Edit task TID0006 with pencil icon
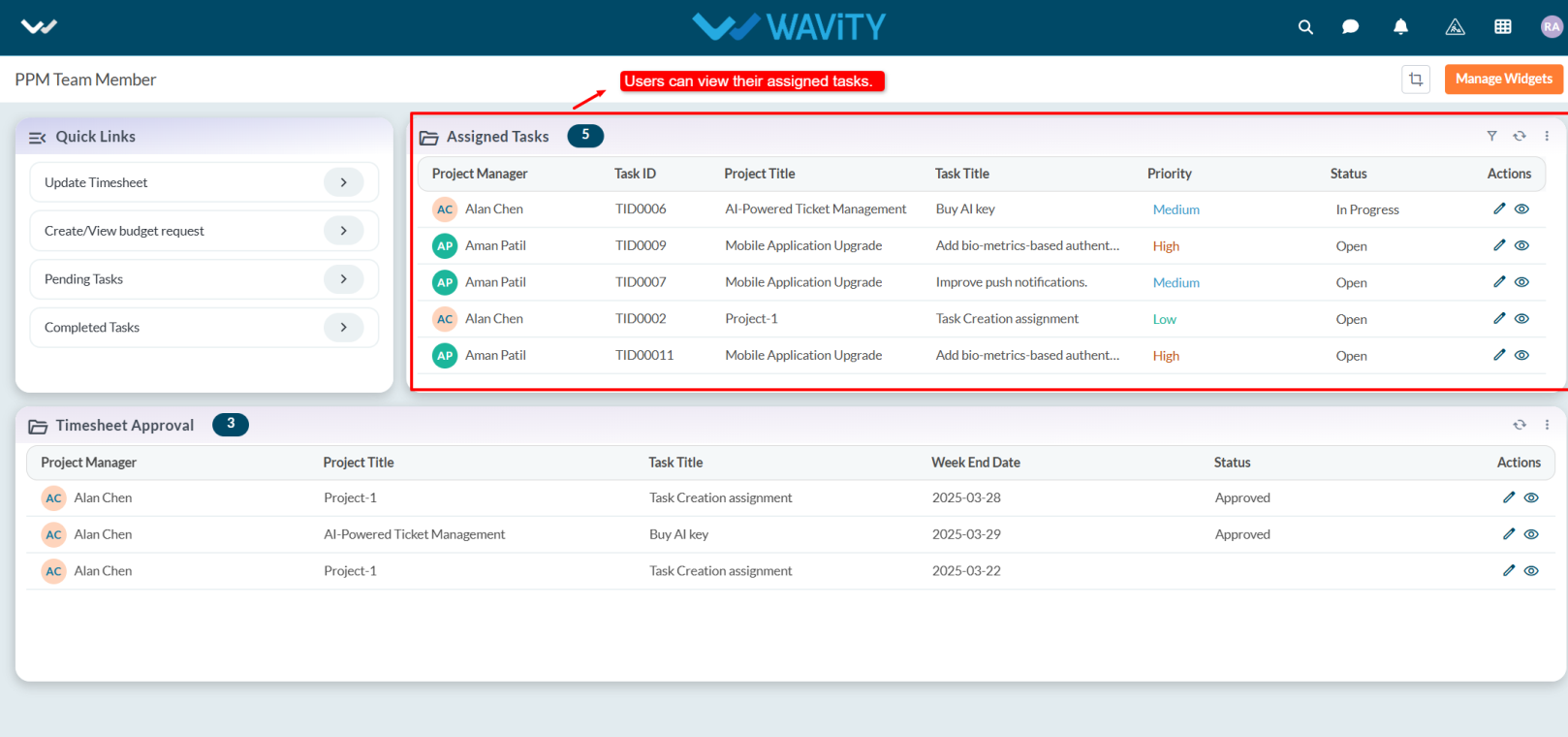 tap(1499, 208)
